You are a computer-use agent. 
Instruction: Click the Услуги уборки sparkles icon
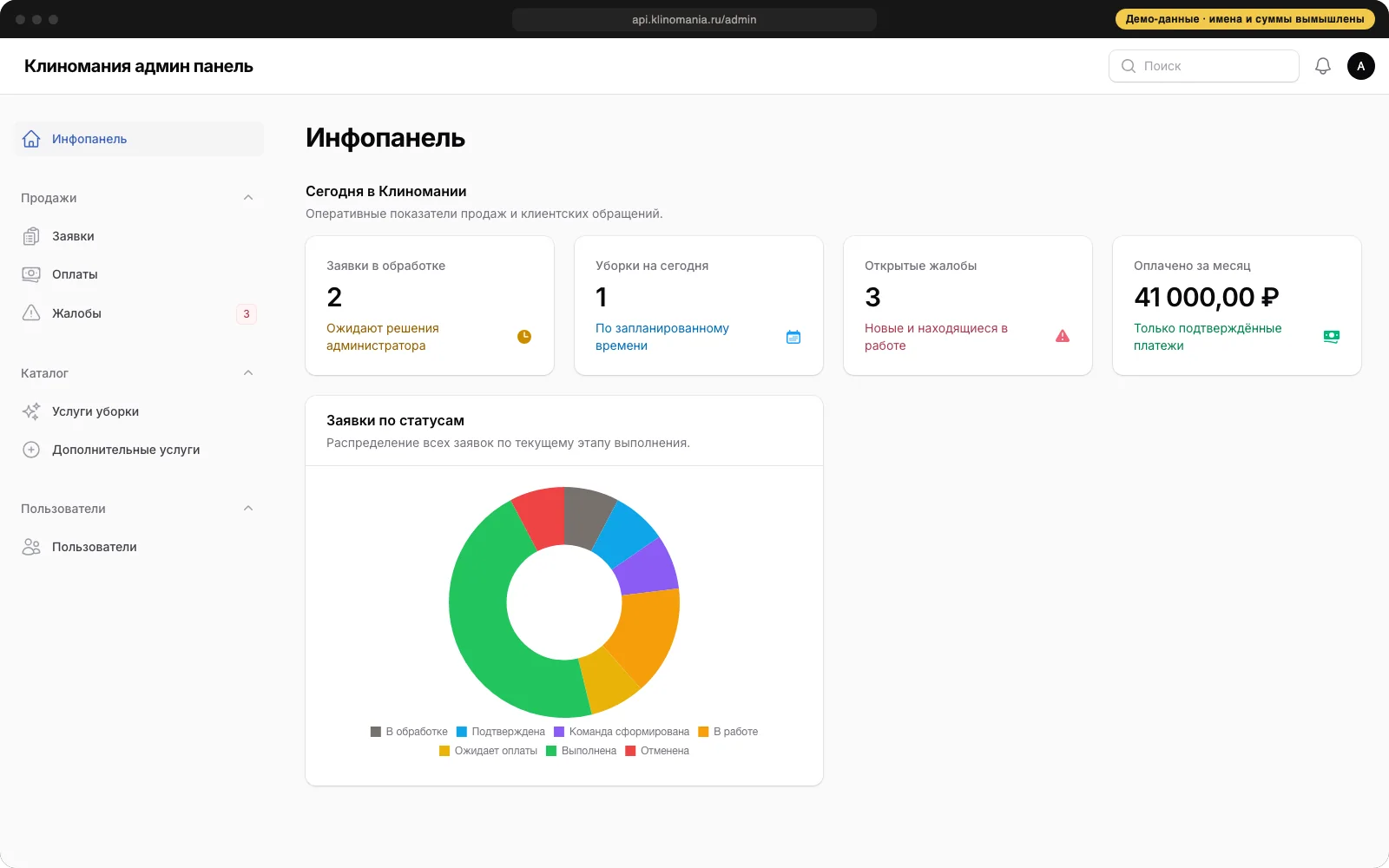(x=31, y=411)
